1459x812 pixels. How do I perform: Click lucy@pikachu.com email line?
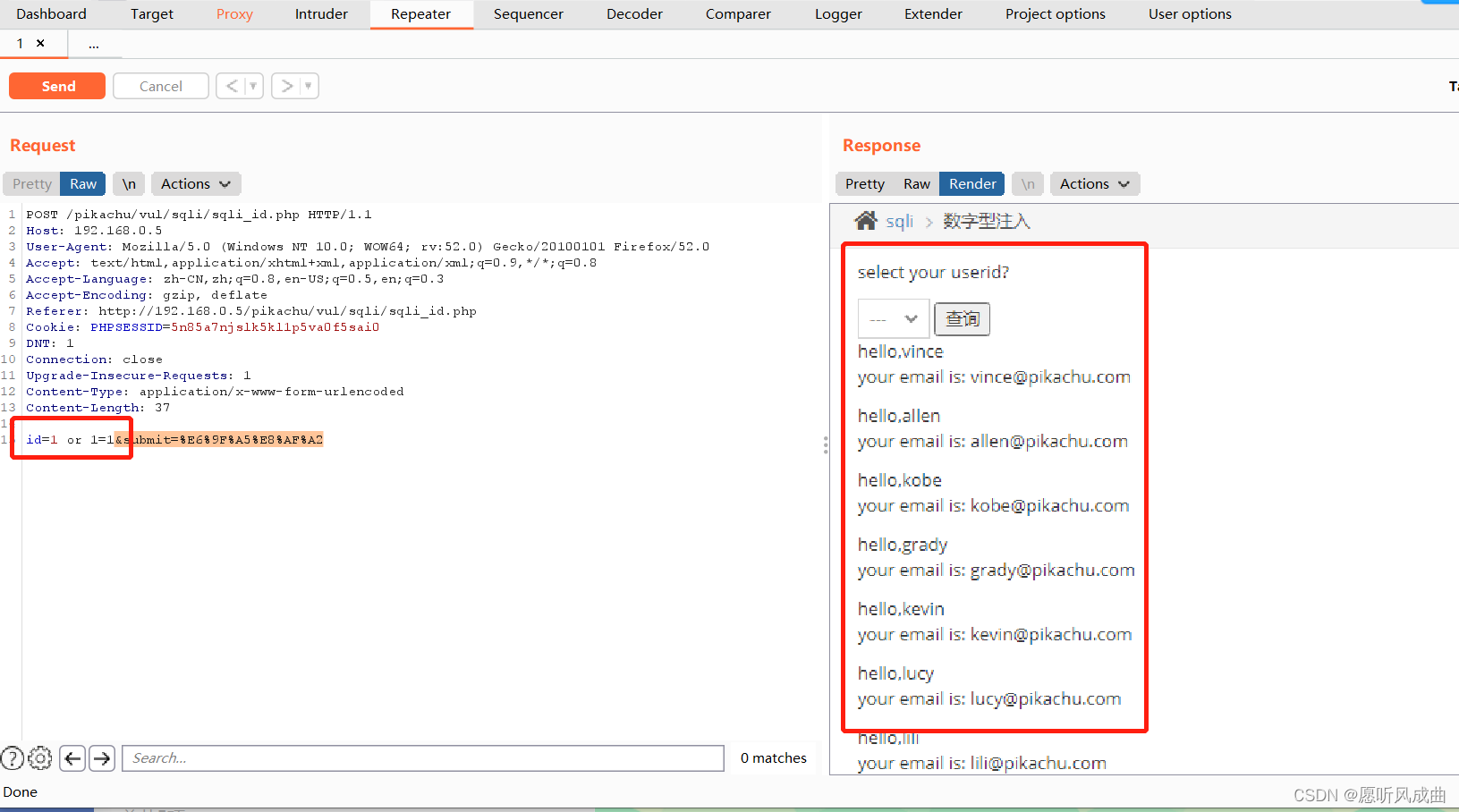(x=989, y=698)
